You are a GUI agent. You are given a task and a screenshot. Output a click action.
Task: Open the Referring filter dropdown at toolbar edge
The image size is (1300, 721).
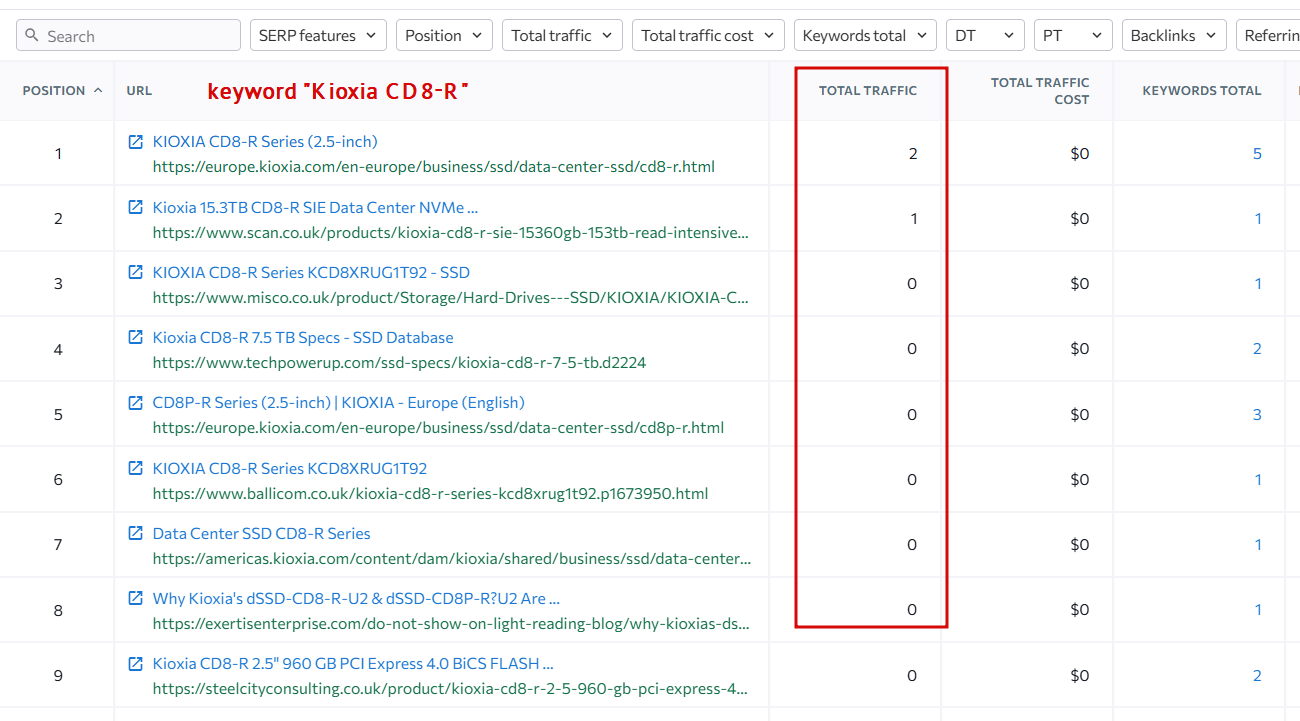pyautogui.click(x=1268, y=35)
